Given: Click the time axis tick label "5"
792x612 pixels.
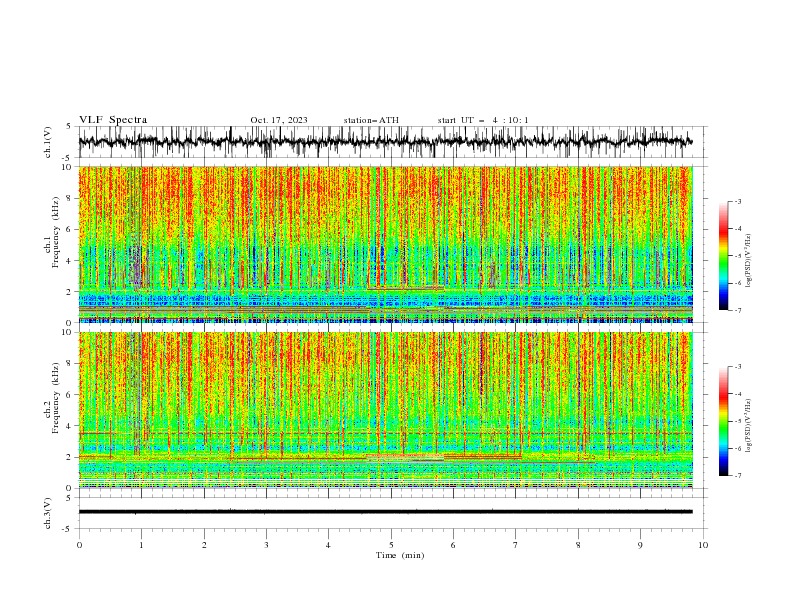Looking at the screenshot, I should click(x=391, y=545).
